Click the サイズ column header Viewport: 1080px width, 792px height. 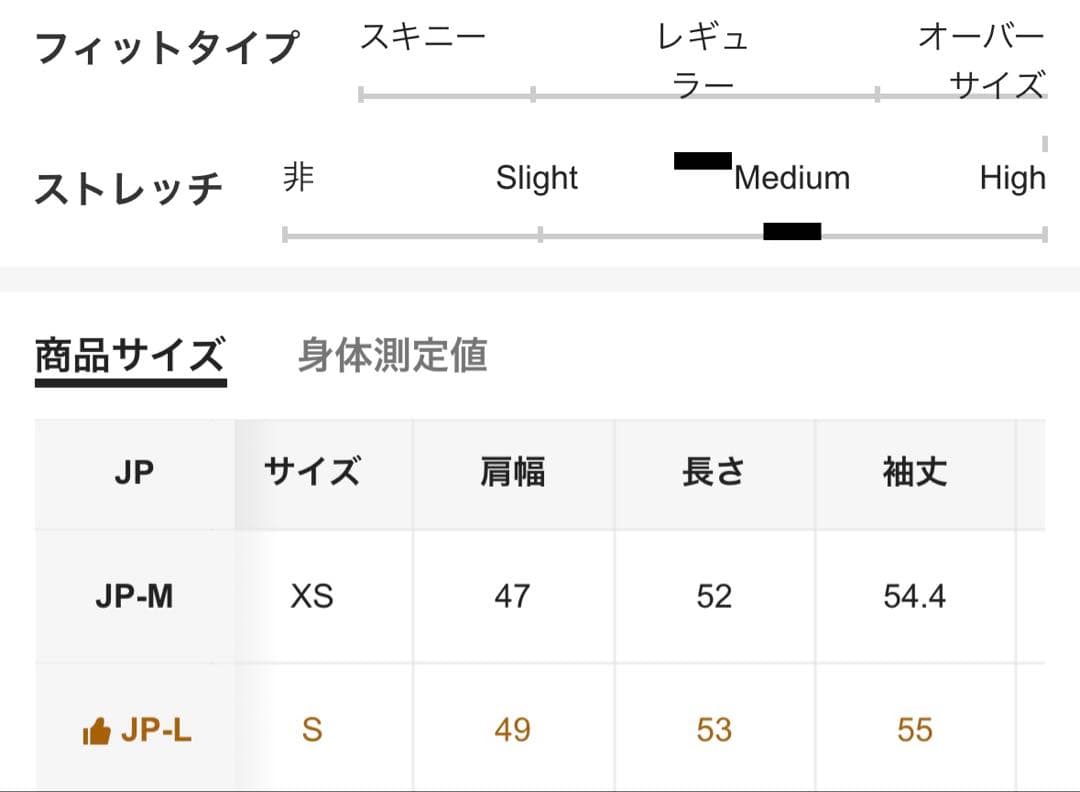[x=312, y=473]
